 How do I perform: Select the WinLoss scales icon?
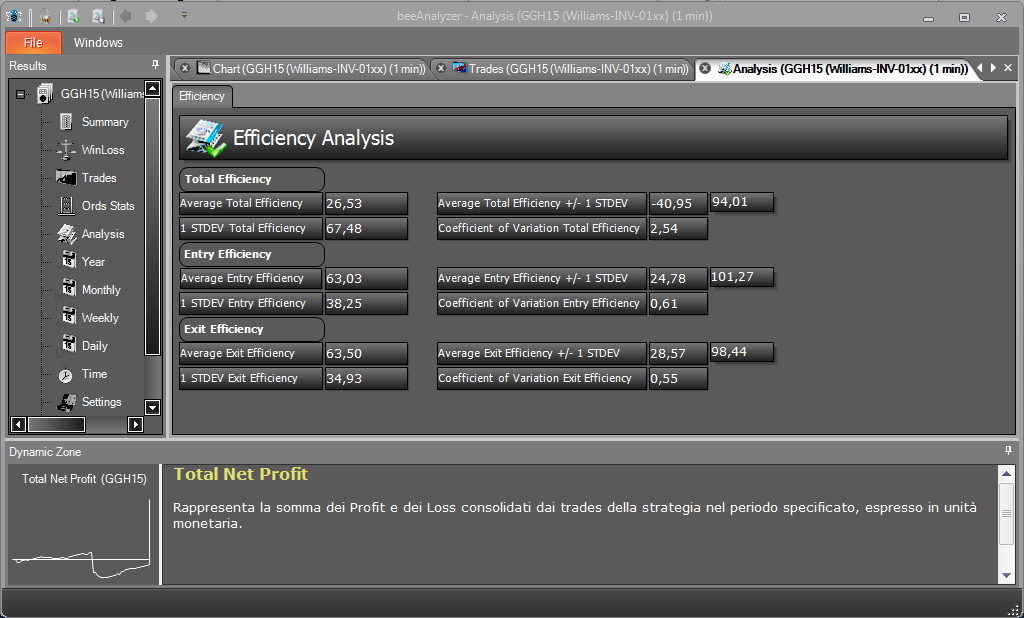pyautogui.click(x=65, y=150)
